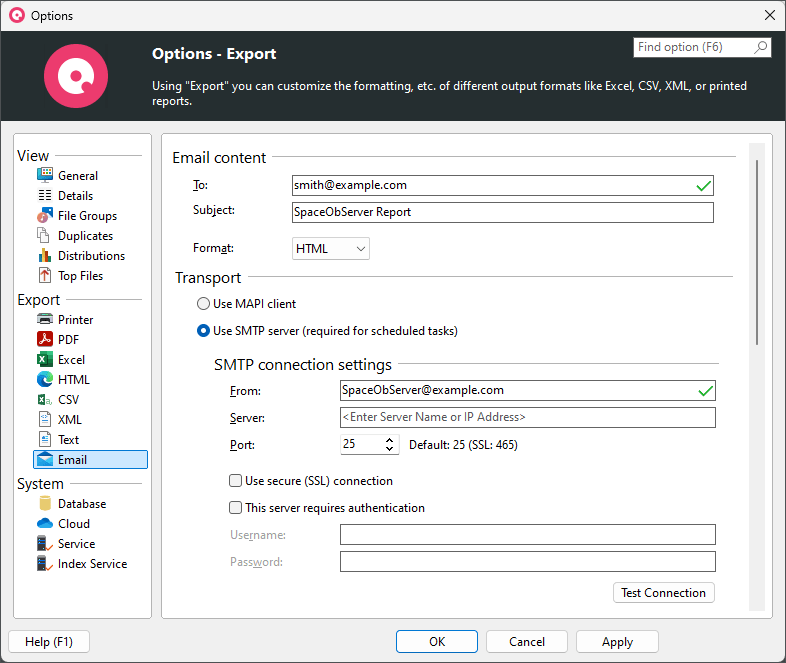
Task: Increase the Port value with up arrow
Action: [x=390, y=440]
